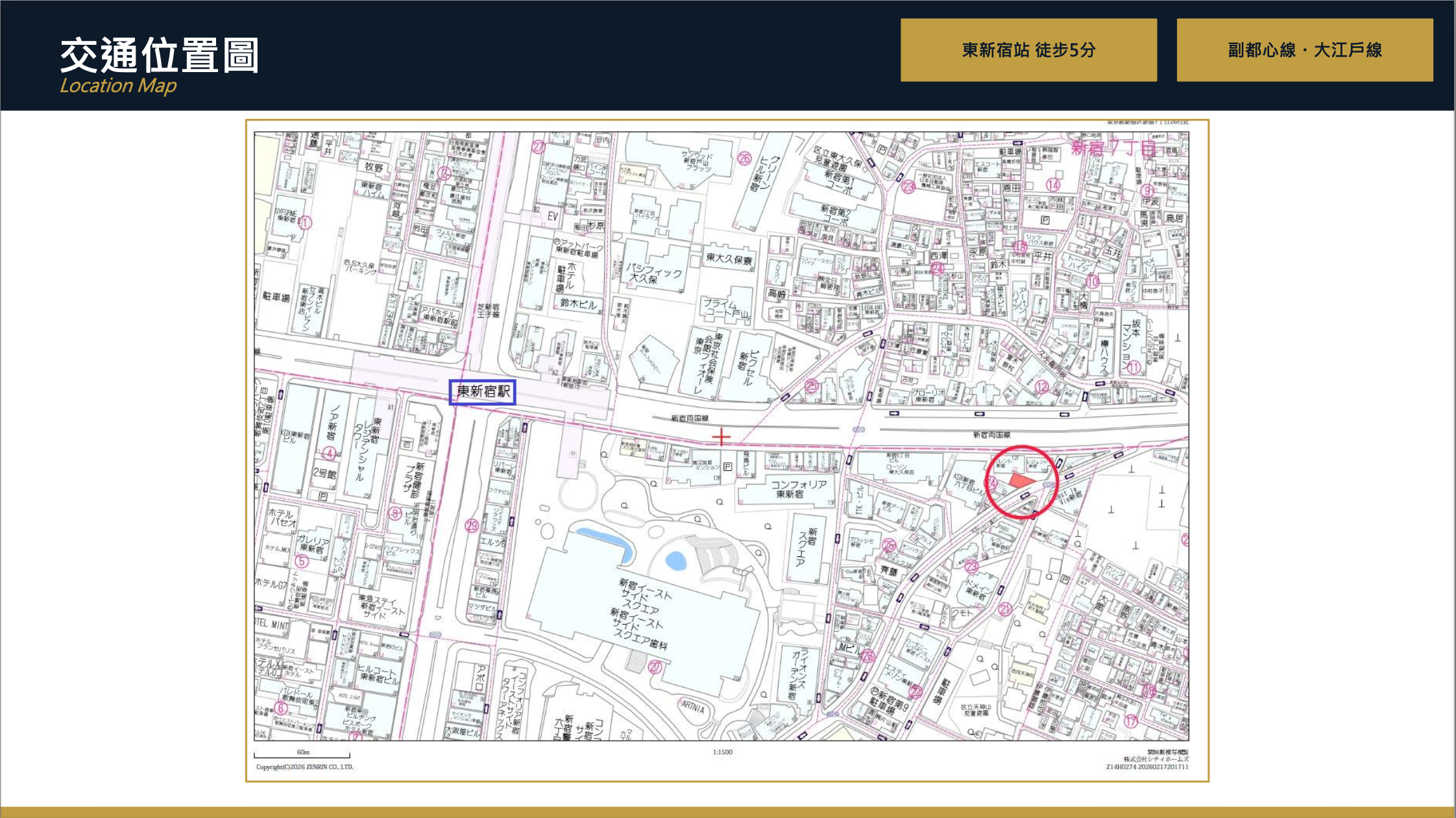Click the 西澤 label on the map
The height and width of the screenshot is (818, 1456).
coord(939,257)
